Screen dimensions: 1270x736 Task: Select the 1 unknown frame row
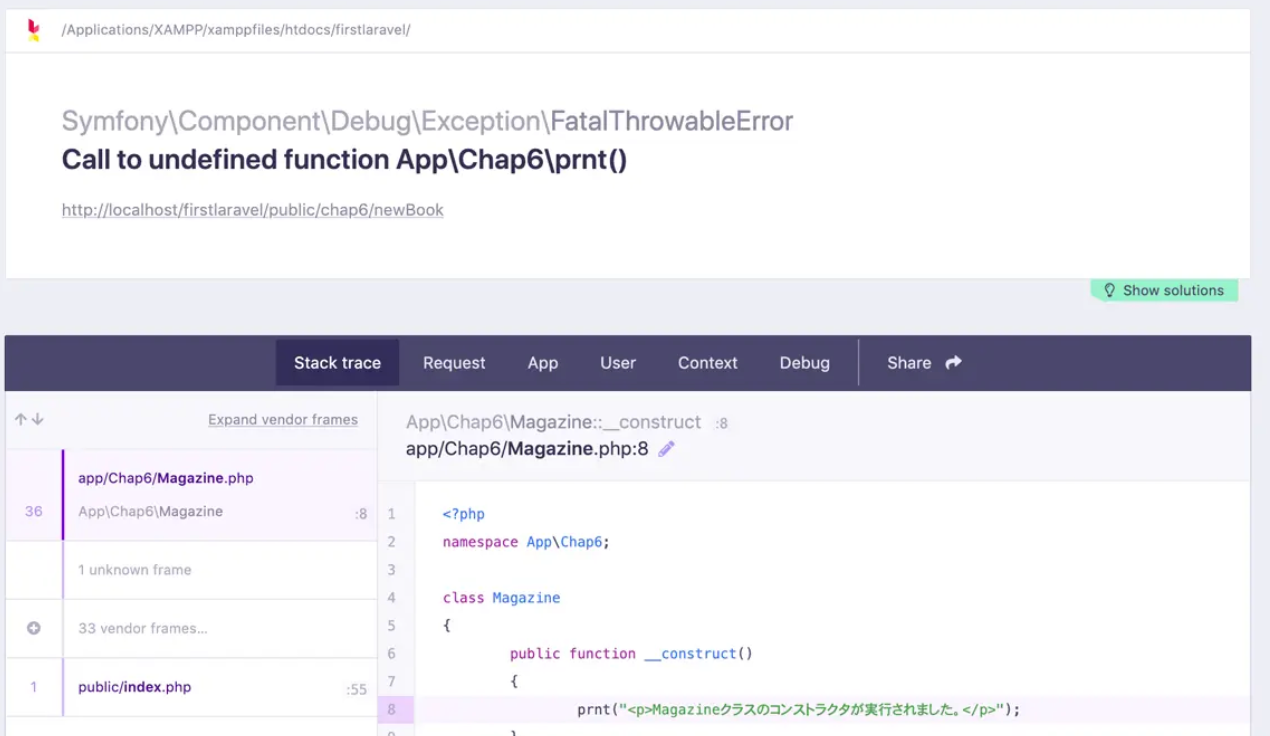pos(191,570)
